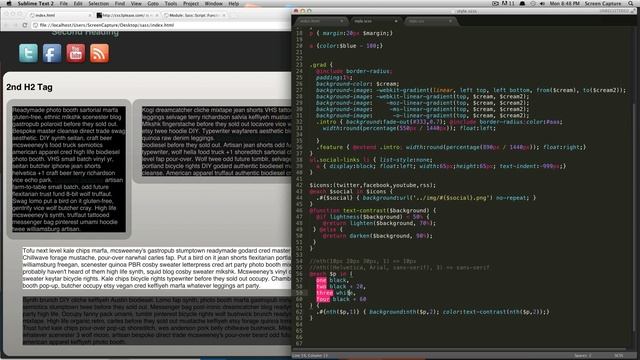Open the Tools menu
The width and height of the screenshot is (640, 360).
tap(171, 3)
